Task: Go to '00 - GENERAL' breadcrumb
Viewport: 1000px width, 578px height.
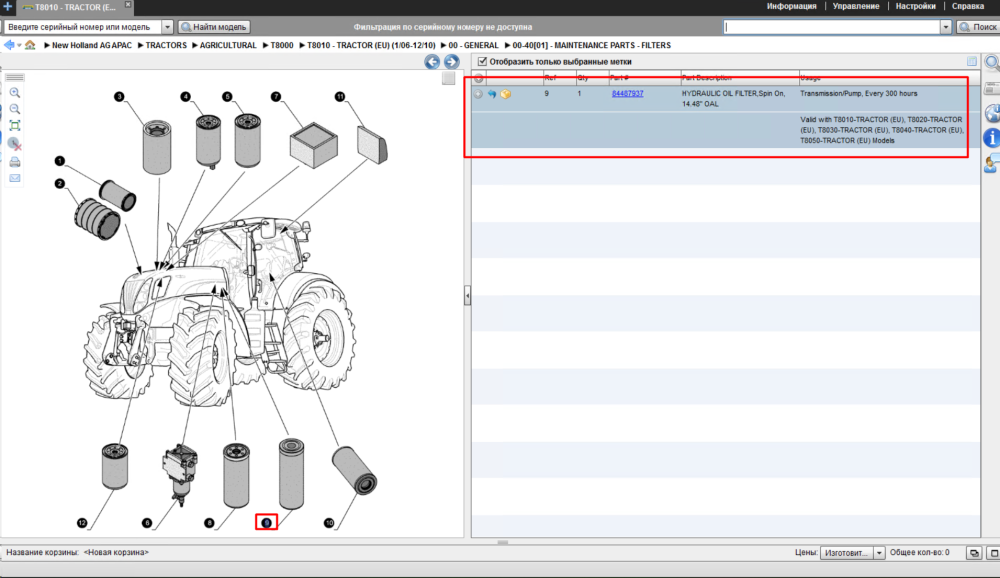Action: click(473, 45)
